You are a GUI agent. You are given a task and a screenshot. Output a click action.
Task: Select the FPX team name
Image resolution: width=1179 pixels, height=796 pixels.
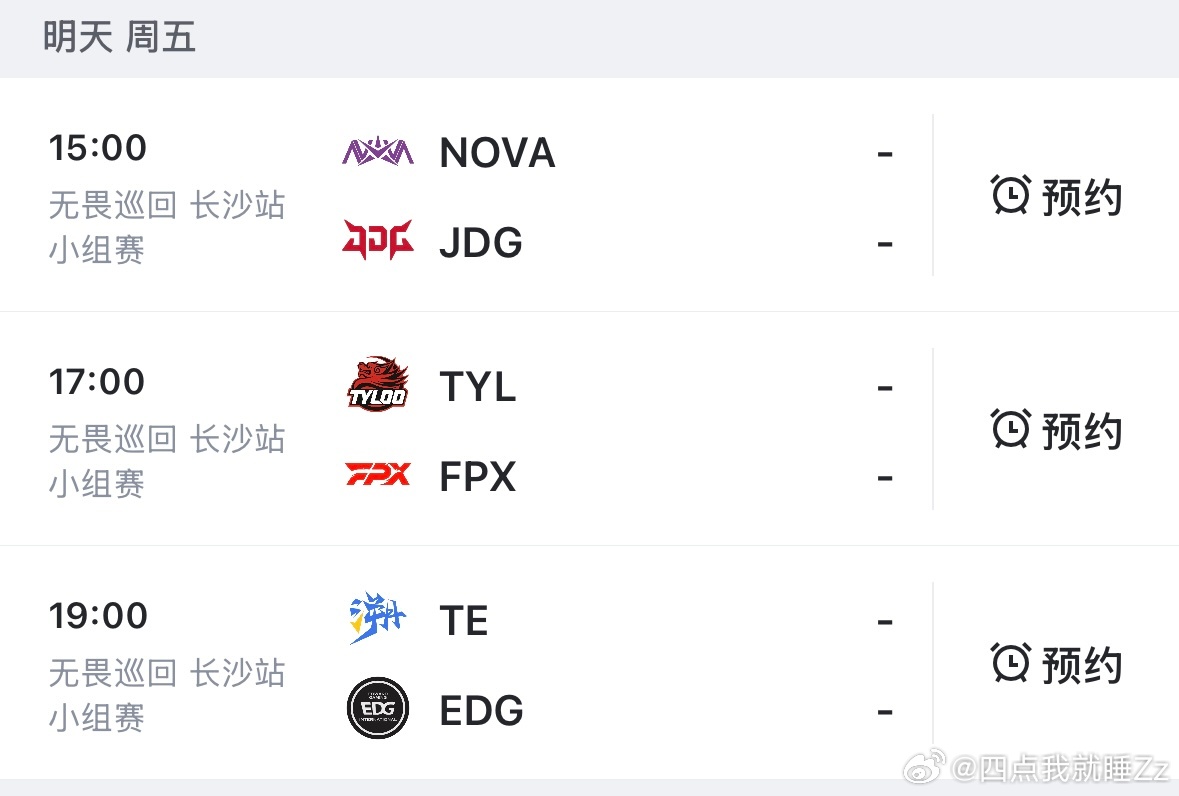pyautogui.click(x=477, y=477)
